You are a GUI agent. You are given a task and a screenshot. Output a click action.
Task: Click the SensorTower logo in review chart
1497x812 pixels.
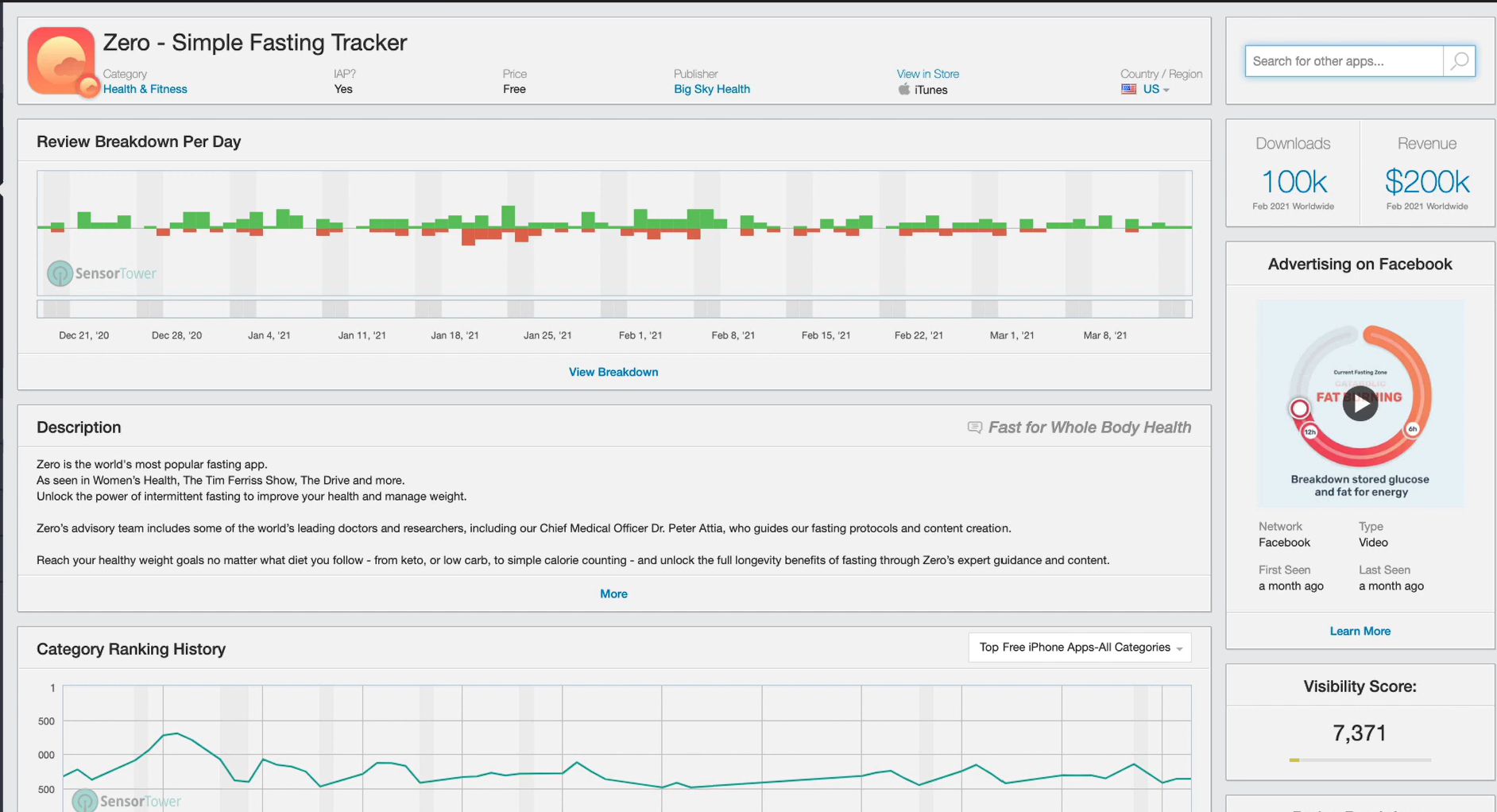(x=101, y=273)
